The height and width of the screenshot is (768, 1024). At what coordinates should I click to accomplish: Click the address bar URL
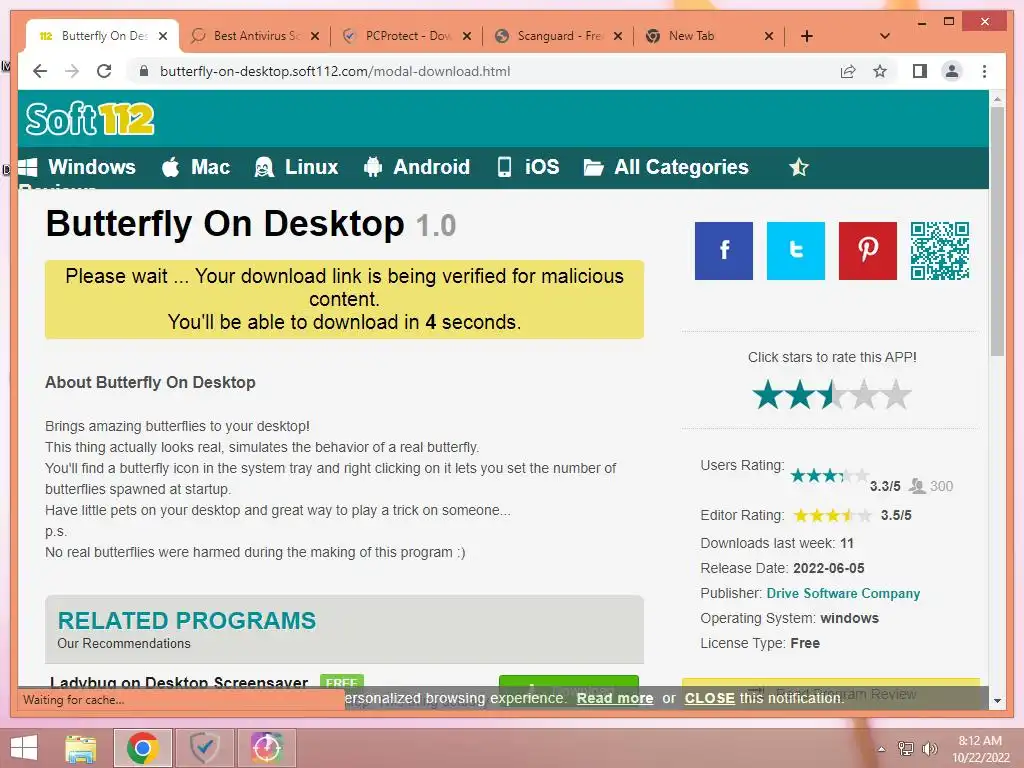335,71
